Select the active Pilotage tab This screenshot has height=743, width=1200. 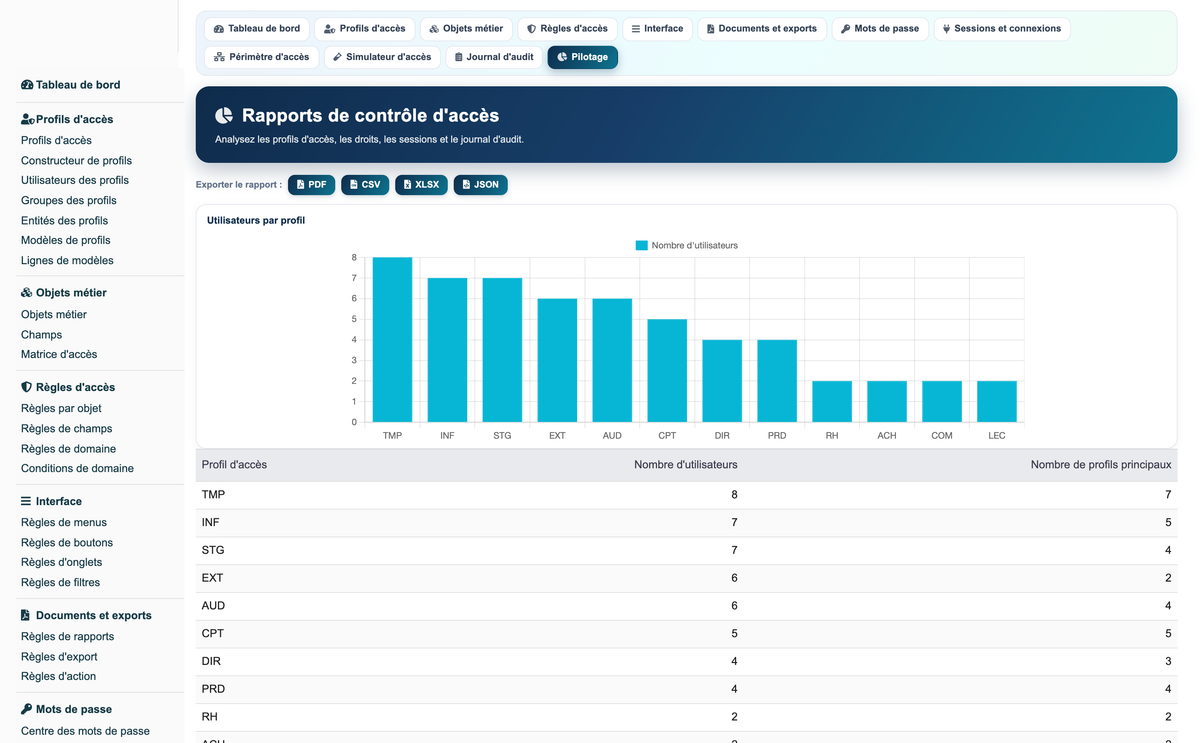pyautogui.click(x=583, y=57)
